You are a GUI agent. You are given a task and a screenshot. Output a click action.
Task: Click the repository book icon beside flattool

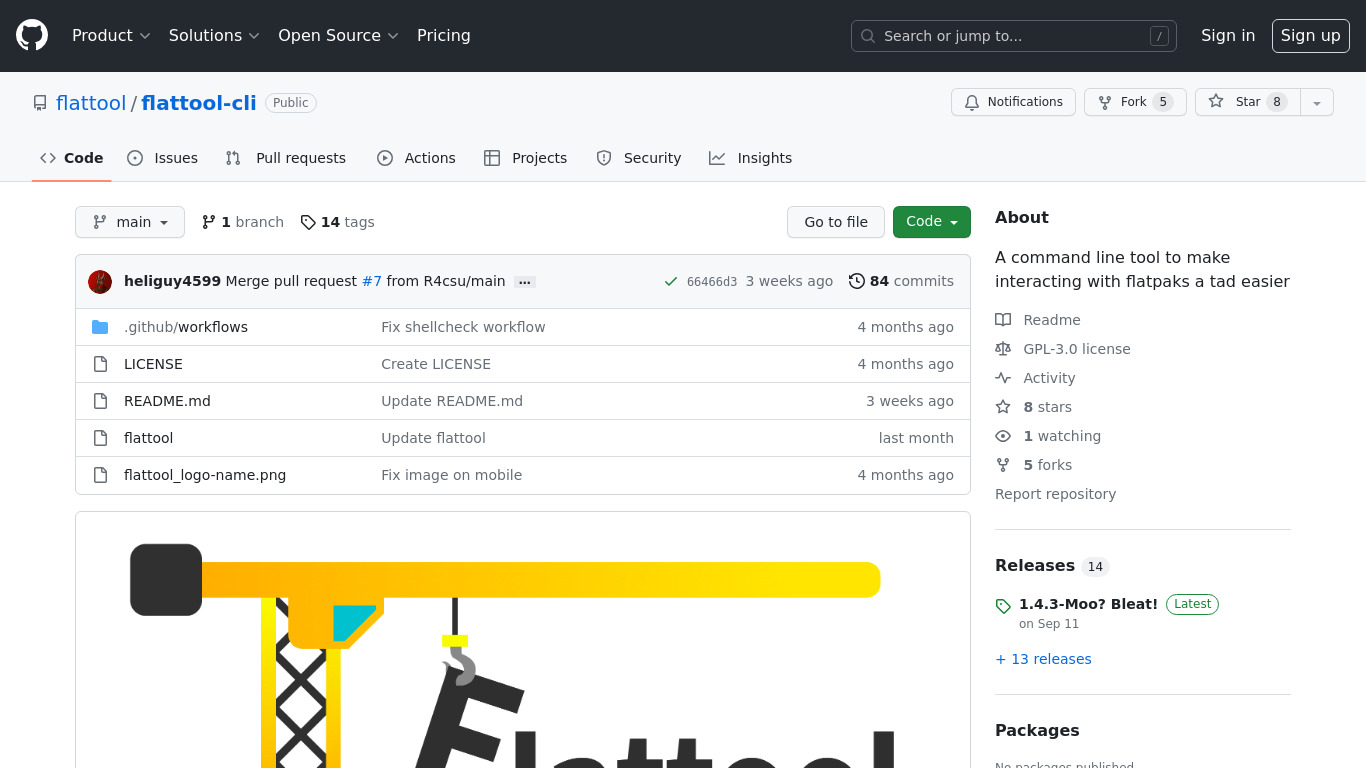40,103
